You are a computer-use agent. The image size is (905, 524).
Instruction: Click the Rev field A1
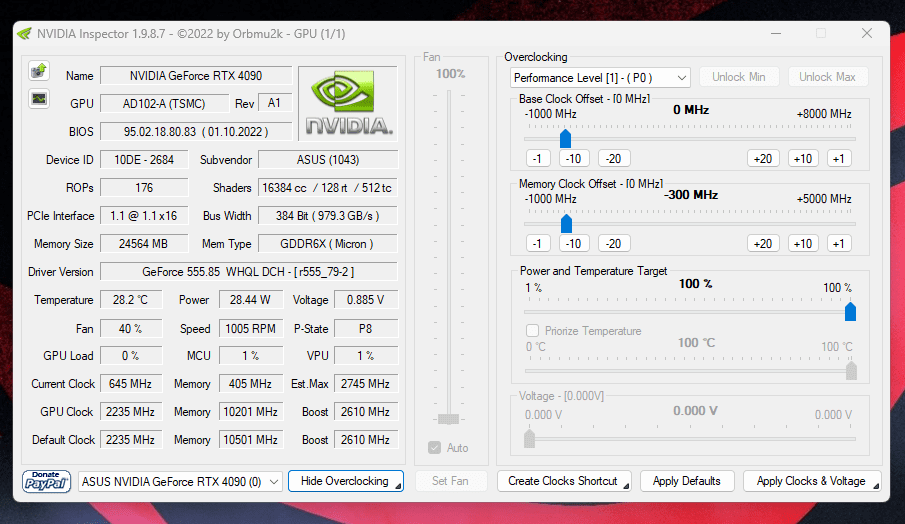[275, 103]
